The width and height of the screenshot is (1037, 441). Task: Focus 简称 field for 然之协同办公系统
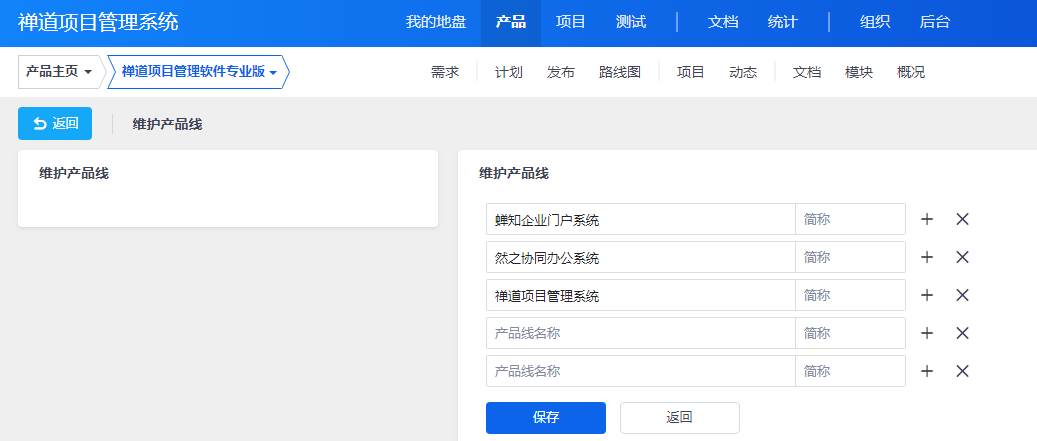coord(850,257)
